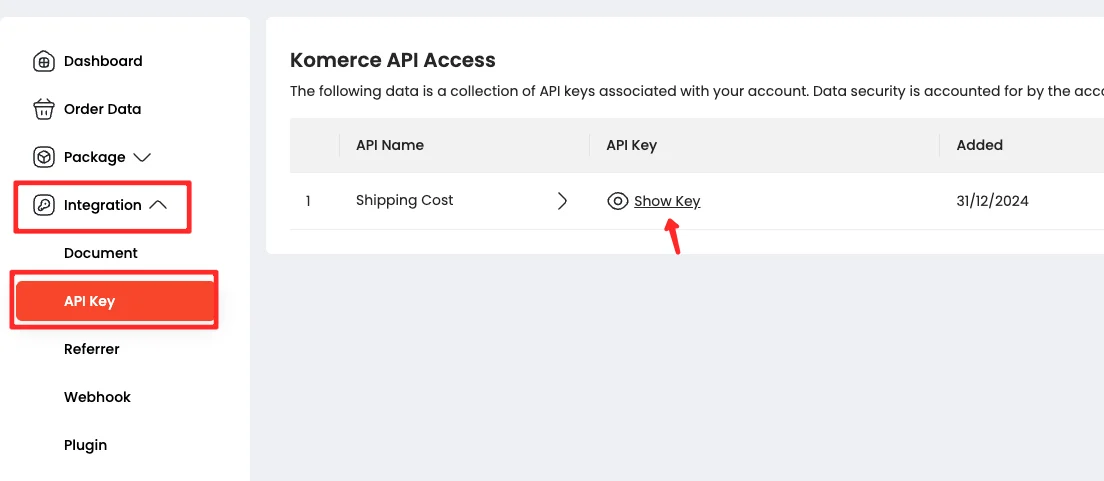
Task: Click the Integration key icon
Action: pos(44,205)
